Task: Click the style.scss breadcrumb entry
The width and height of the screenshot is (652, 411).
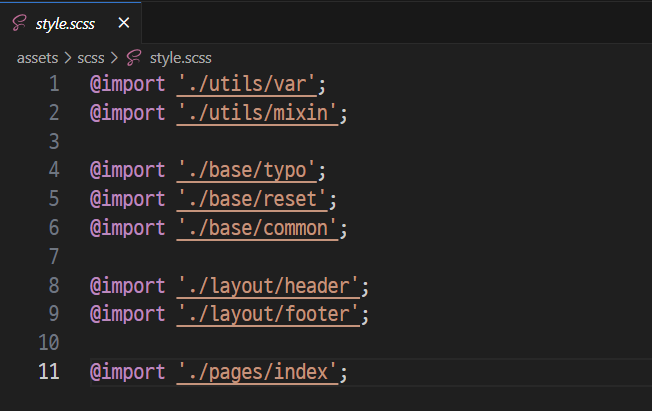Action: pos(180,58)
